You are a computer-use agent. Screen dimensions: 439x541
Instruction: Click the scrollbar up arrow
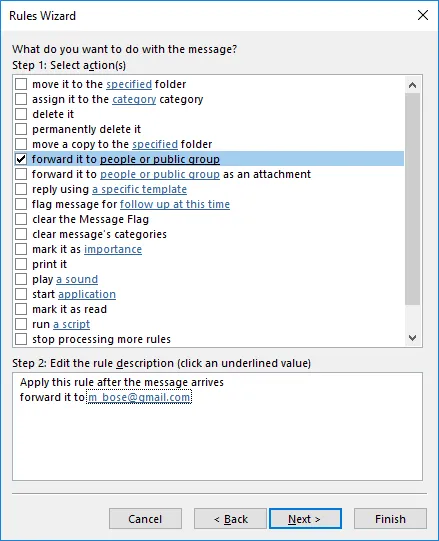[x=412, y=85]
